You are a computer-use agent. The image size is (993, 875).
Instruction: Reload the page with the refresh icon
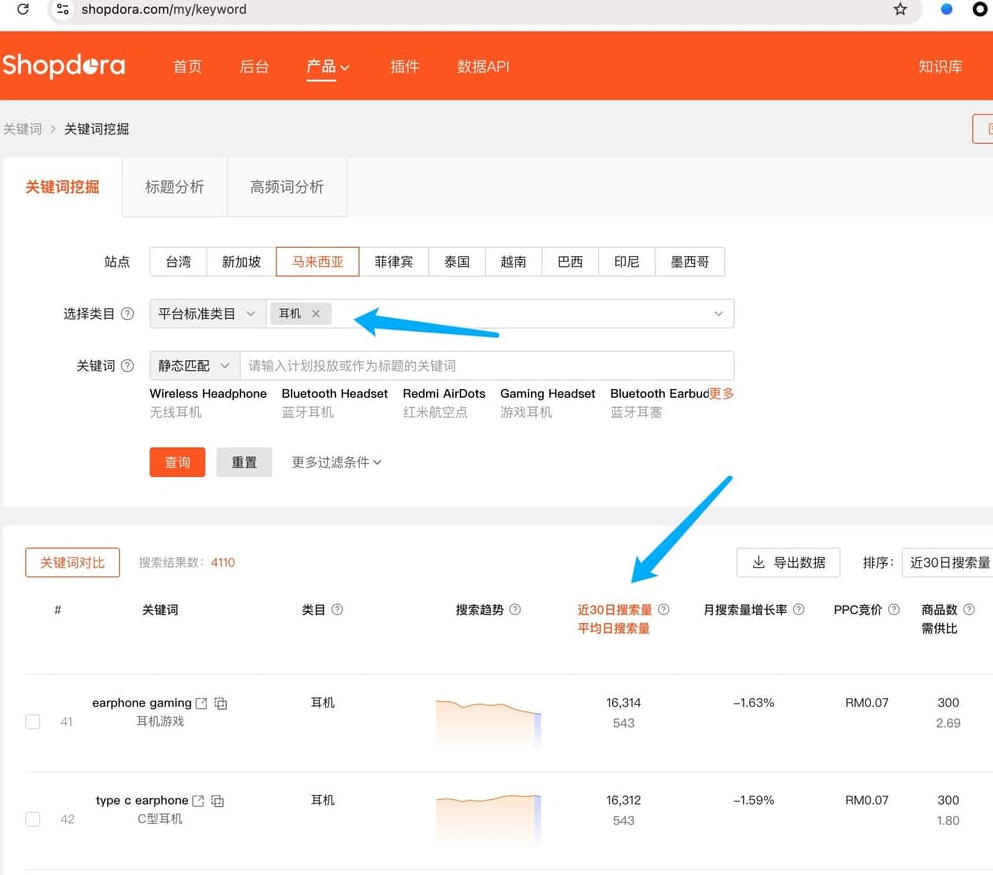click(23, 9)
